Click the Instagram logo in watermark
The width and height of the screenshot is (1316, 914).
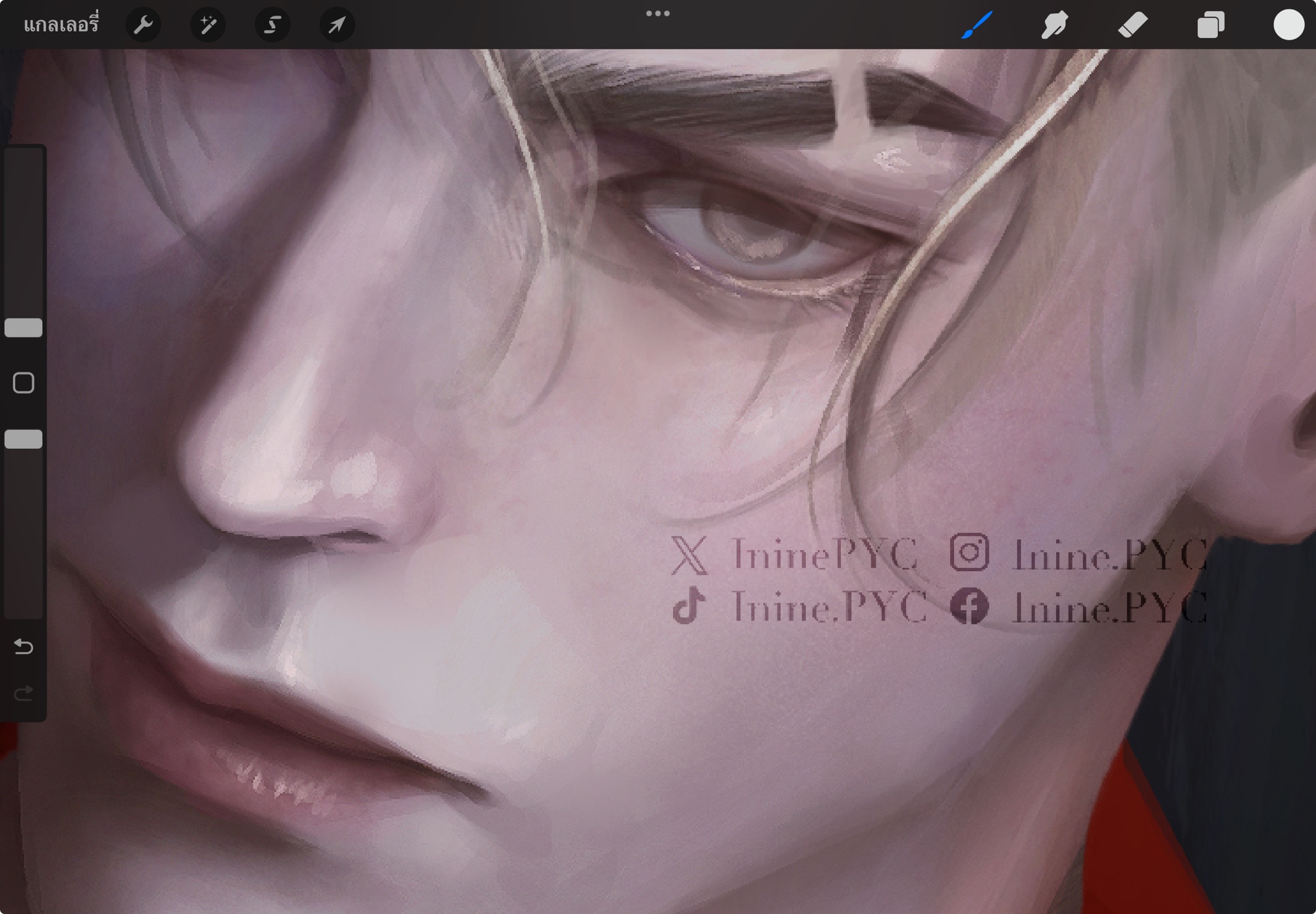[x=969, y=552]
